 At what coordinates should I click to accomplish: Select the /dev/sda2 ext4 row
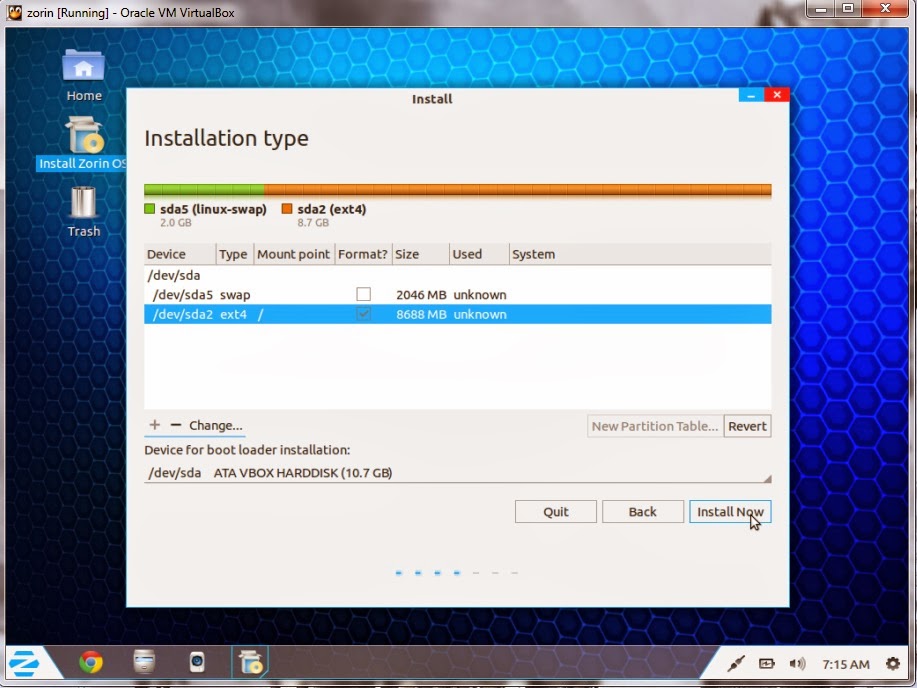coord(457,314)
